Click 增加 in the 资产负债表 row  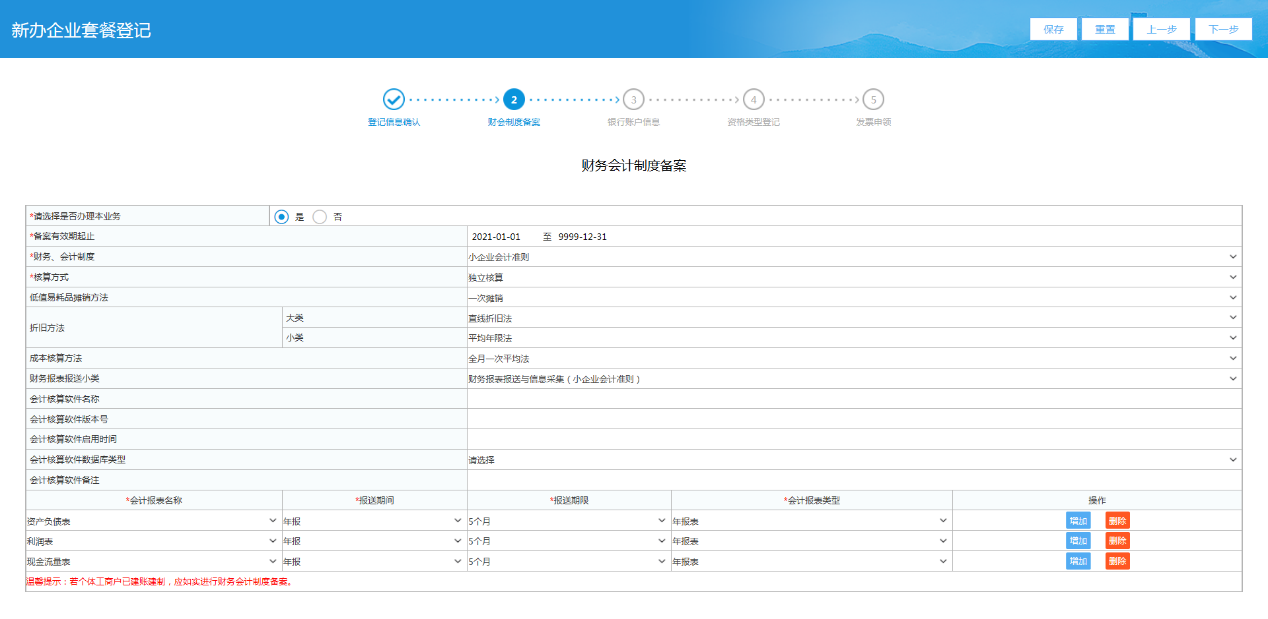tap(1078, 520)
